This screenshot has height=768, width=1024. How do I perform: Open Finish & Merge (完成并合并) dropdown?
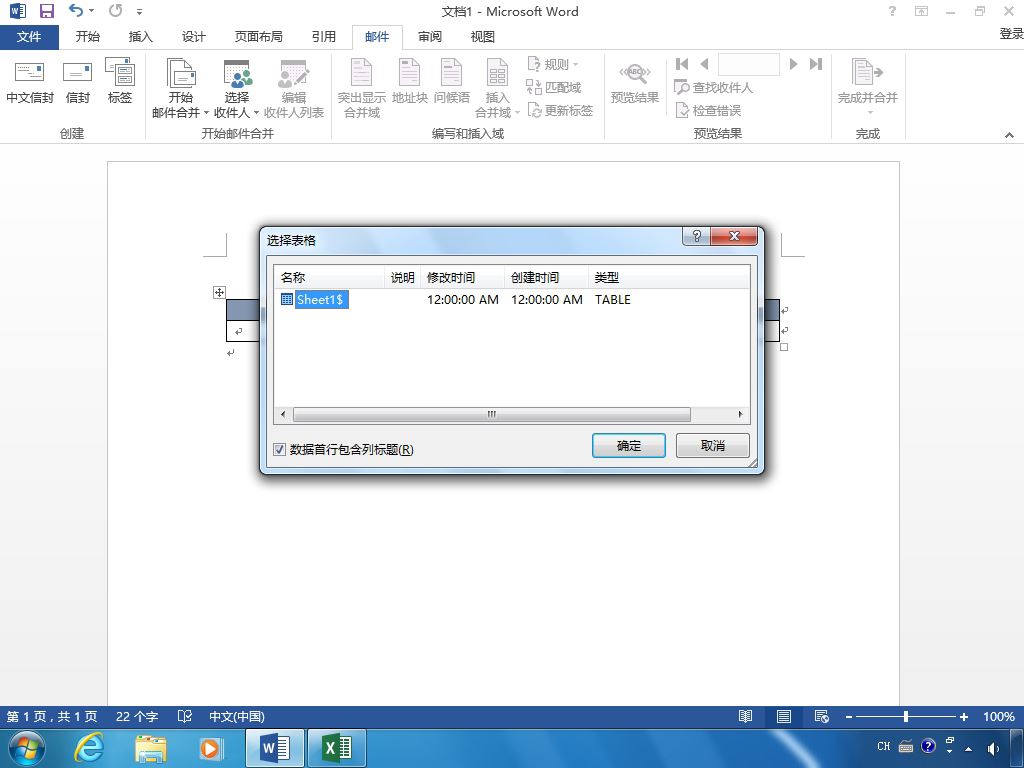(x=867, y=87)
